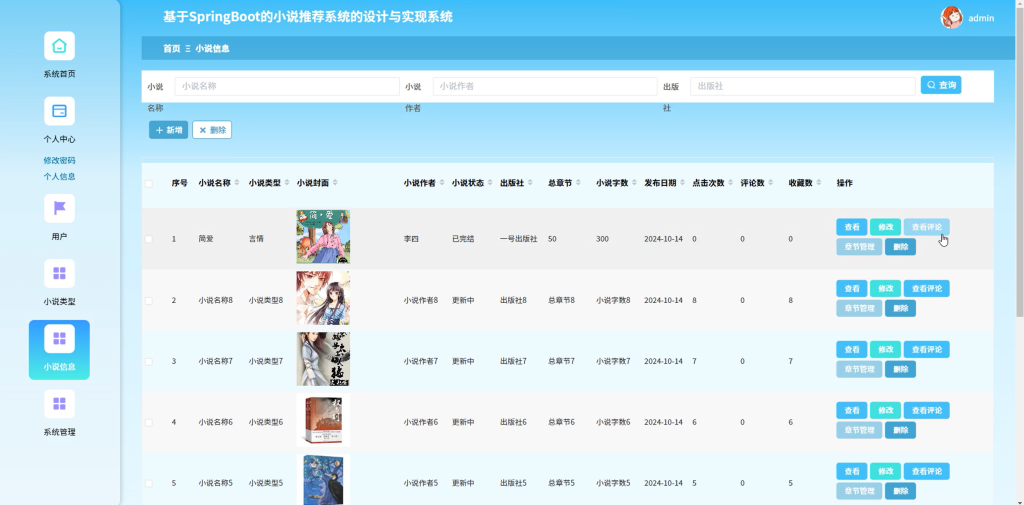Open the 系统管理 grid icon

(59, 404)
